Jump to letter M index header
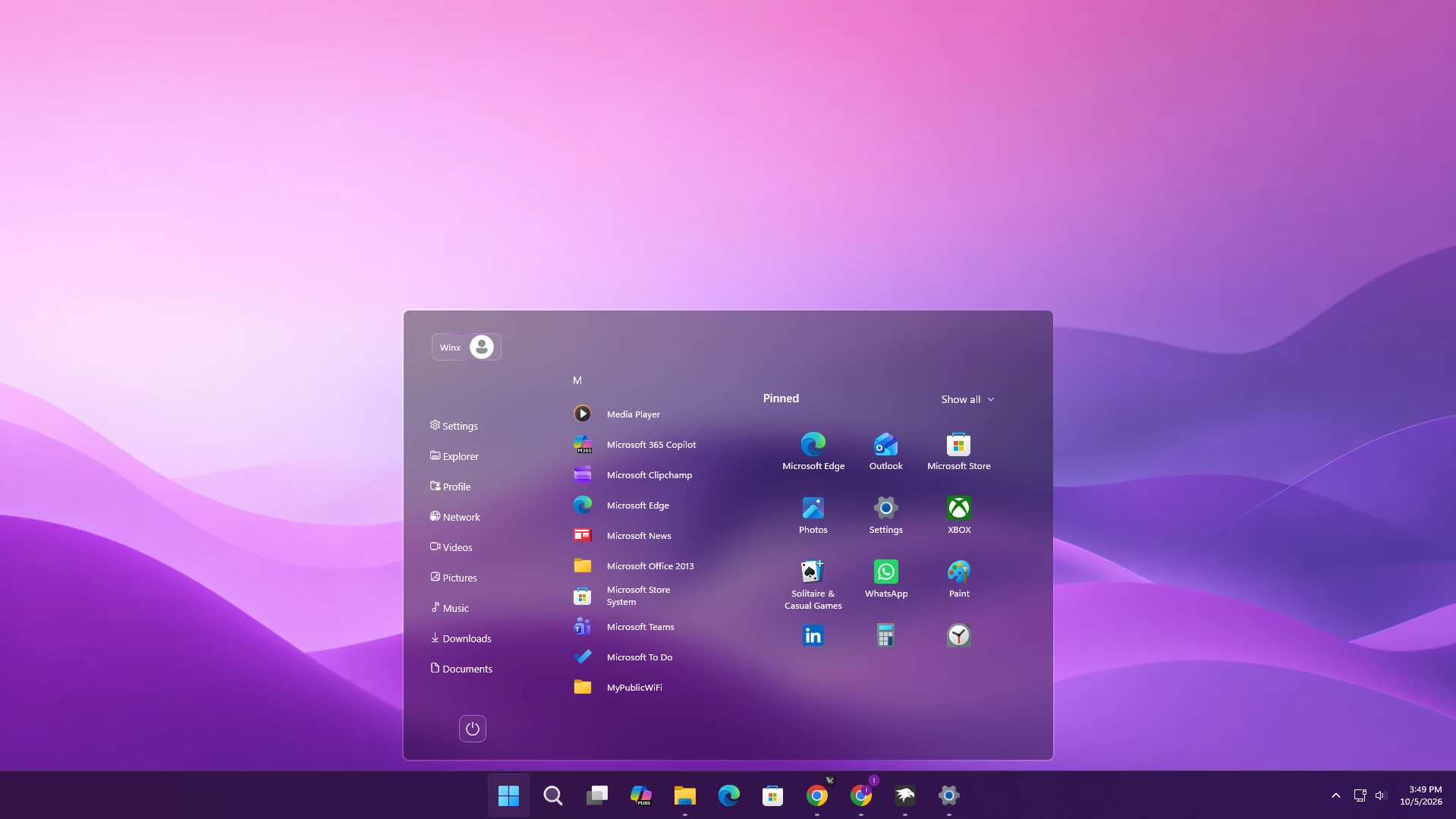This screenshot has width=1456, height=819. point(577,380)
